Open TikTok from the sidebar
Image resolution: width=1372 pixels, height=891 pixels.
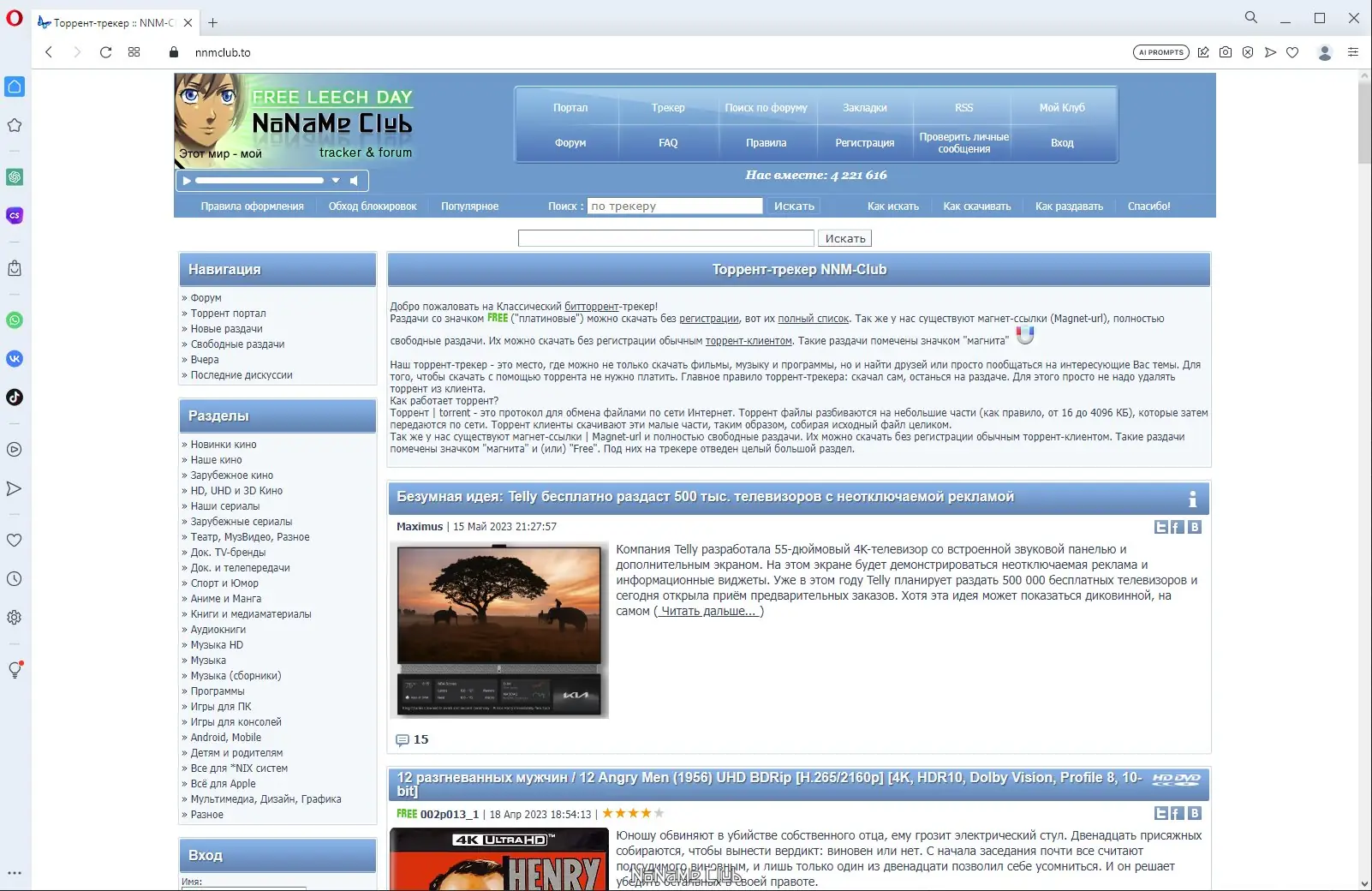pyautogui.click(x=15, y=398)
